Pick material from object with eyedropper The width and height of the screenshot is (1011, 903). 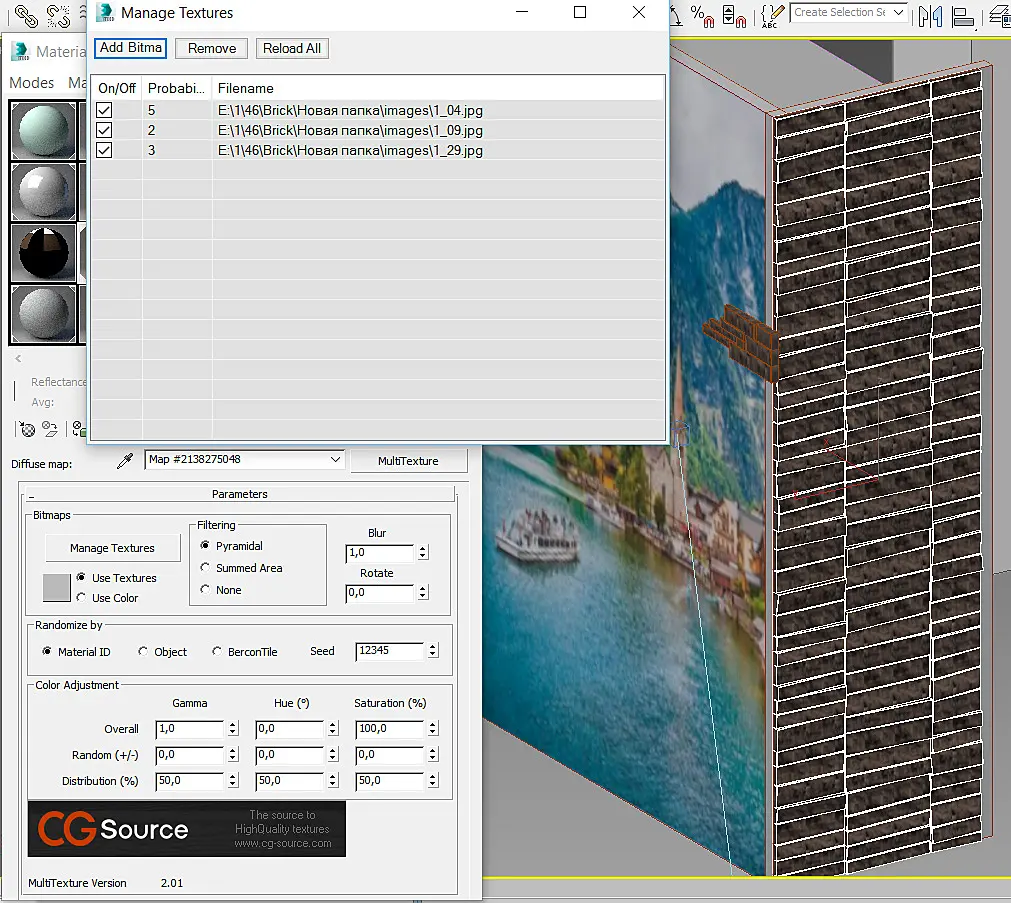(x=124, y=461)
